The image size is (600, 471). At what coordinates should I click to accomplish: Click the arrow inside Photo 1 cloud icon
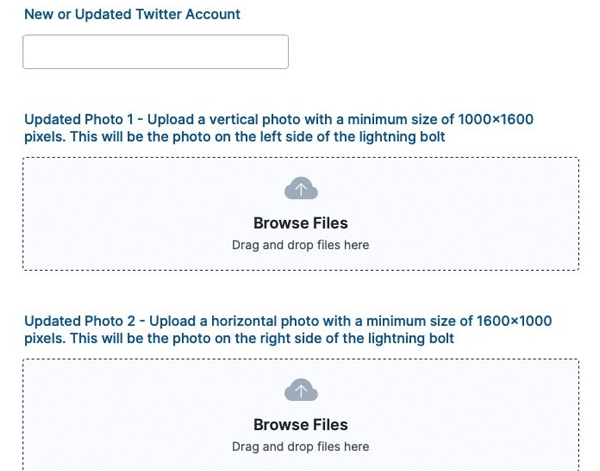point(301,189)
